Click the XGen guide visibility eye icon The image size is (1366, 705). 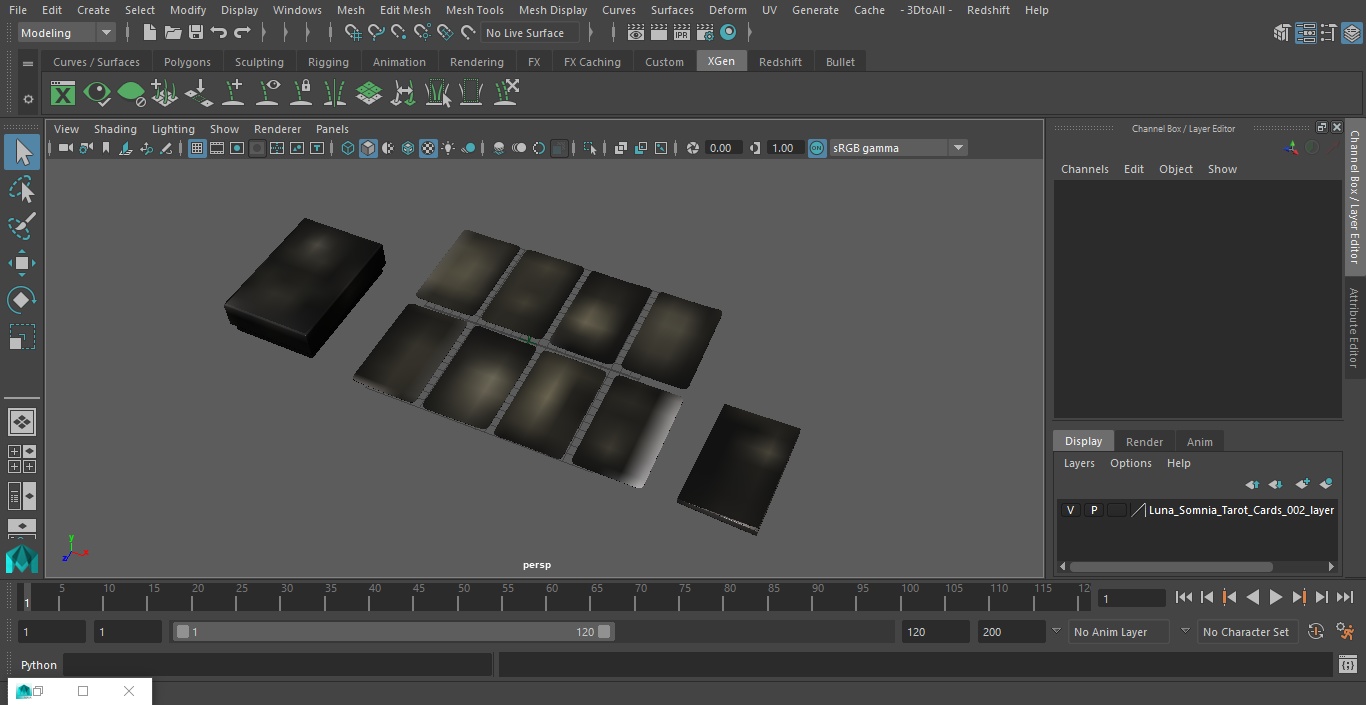pyautogui.click(x=267, y=93)
